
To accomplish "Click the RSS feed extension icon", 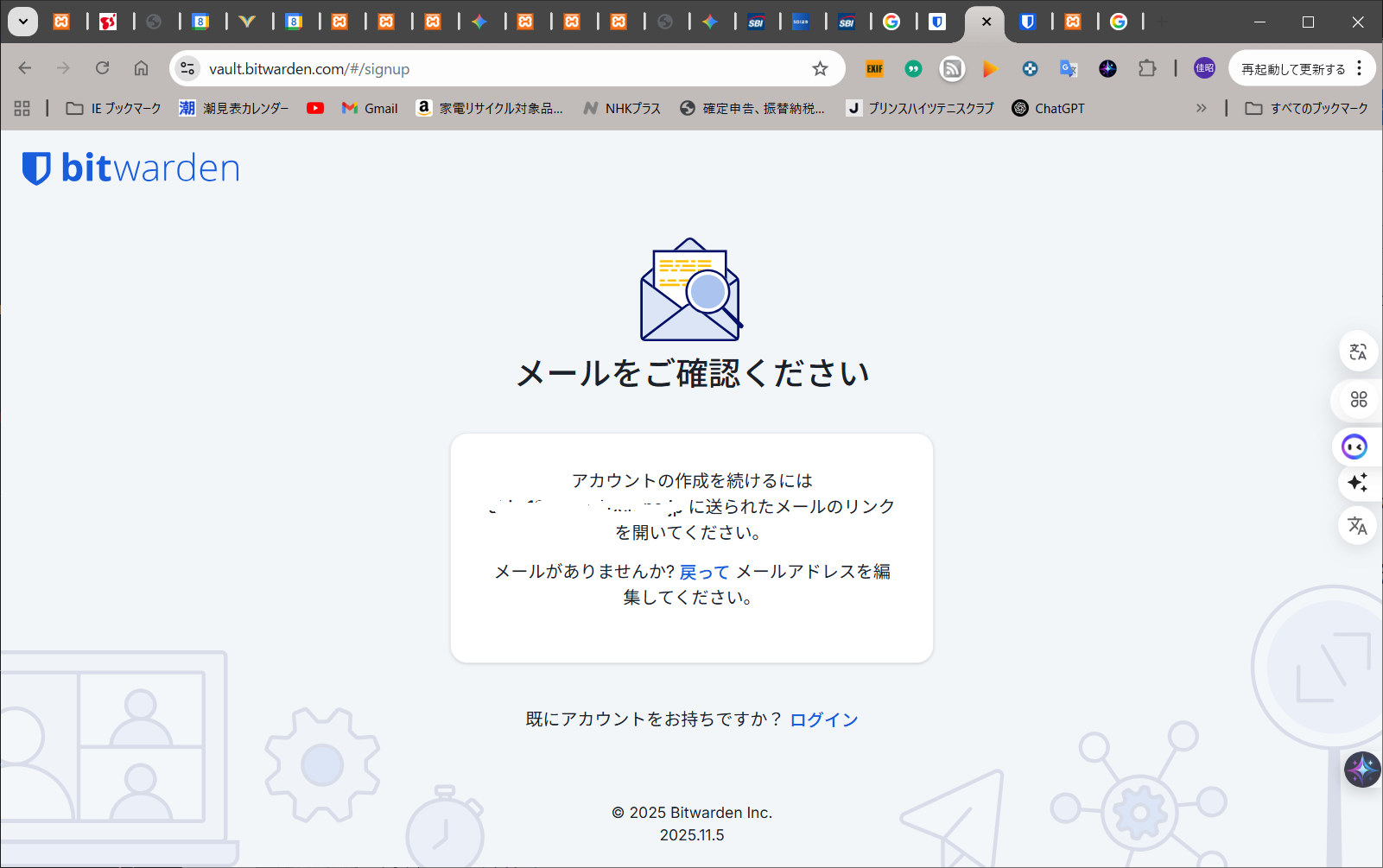I will point(952,68).
